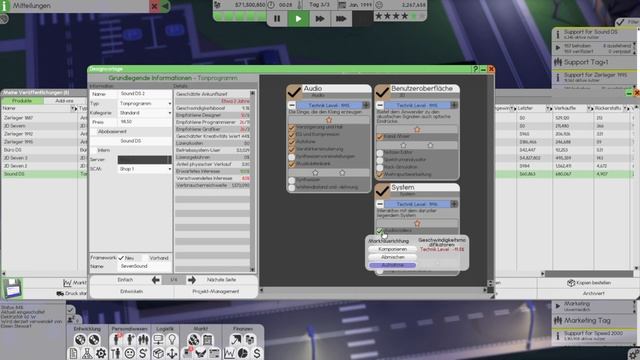
Task: Enable the Synthesizer feature checkbox
Action: pos(291,180)
